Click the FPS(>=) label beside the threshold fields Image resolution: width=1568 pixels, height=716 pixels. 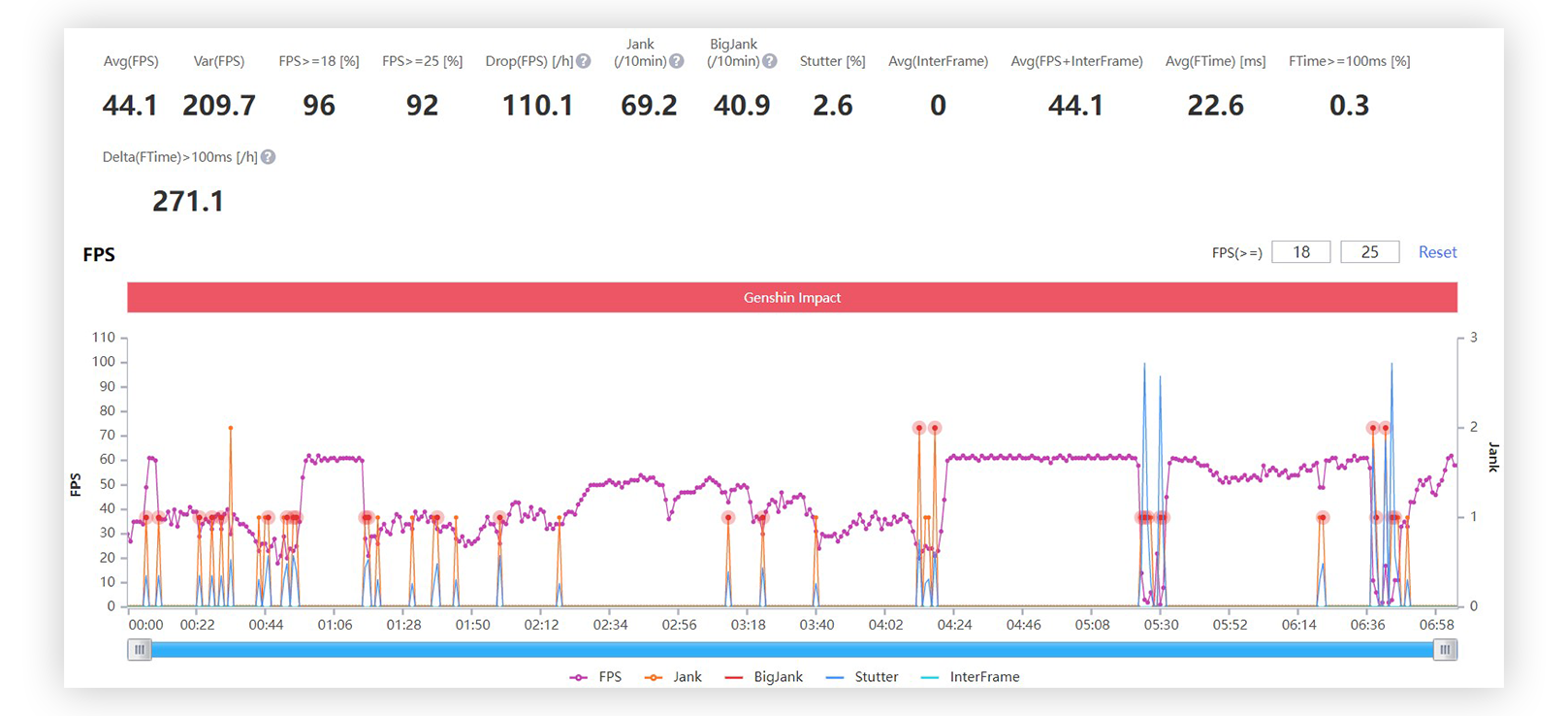(x=1237, y=253)
